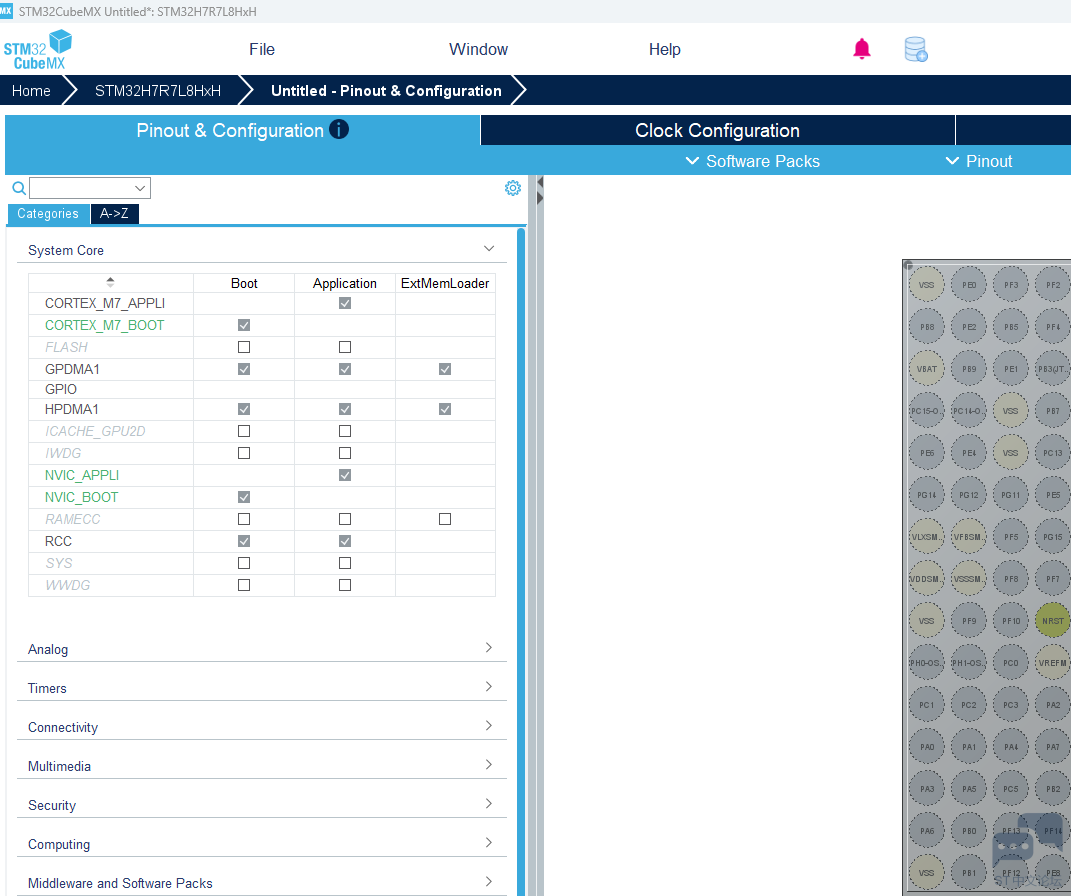
Task: Click the panel collapse left arrow
Action: 540,182
